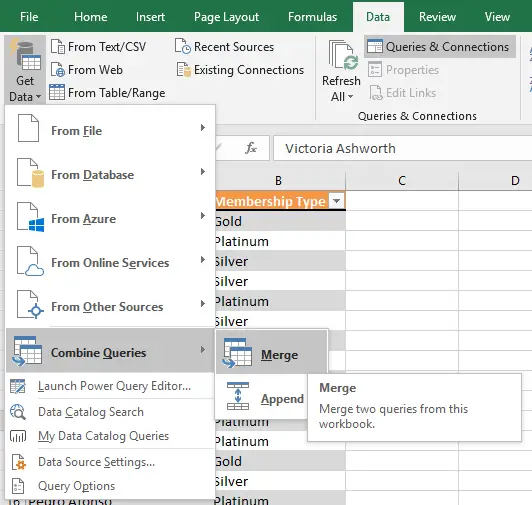The height and width of the screenshot is (505, 532).
Task: Select Merge in Combine Queries submenu
Action: click(x=272, y=353)
